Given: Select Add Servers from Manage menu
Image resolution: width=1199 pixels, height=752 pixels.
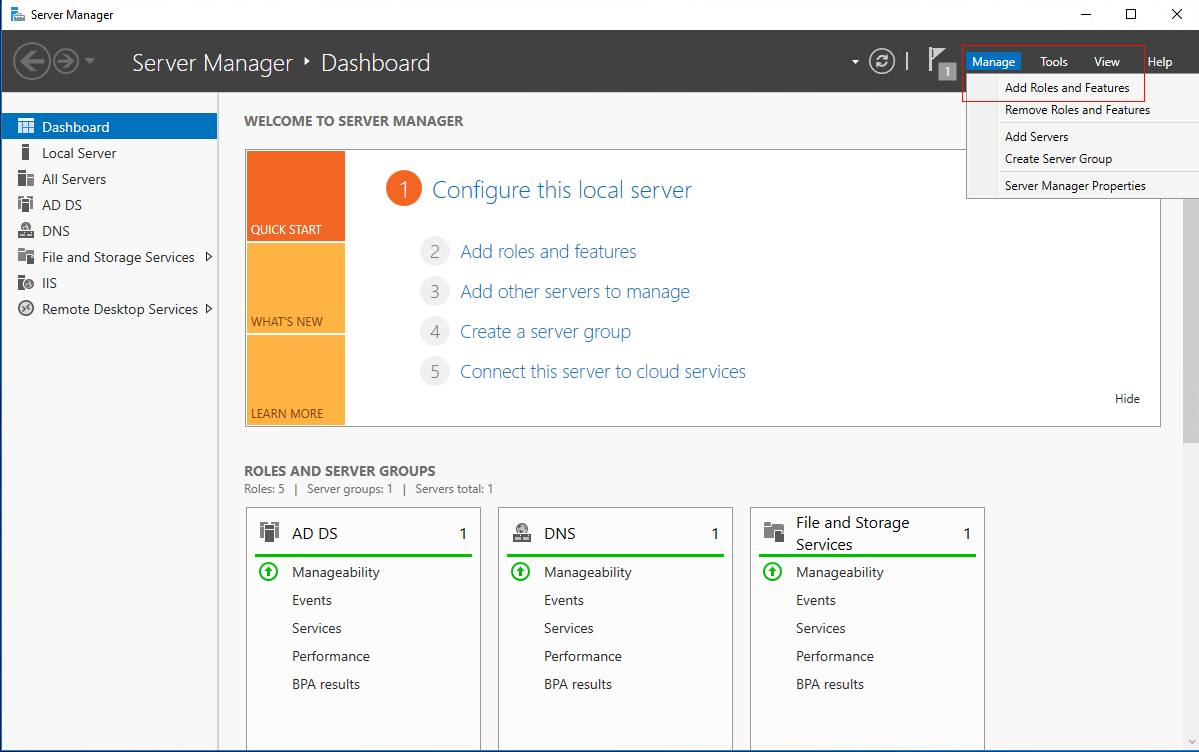Looking at the screenshot, I should [x=1036, y=137].
